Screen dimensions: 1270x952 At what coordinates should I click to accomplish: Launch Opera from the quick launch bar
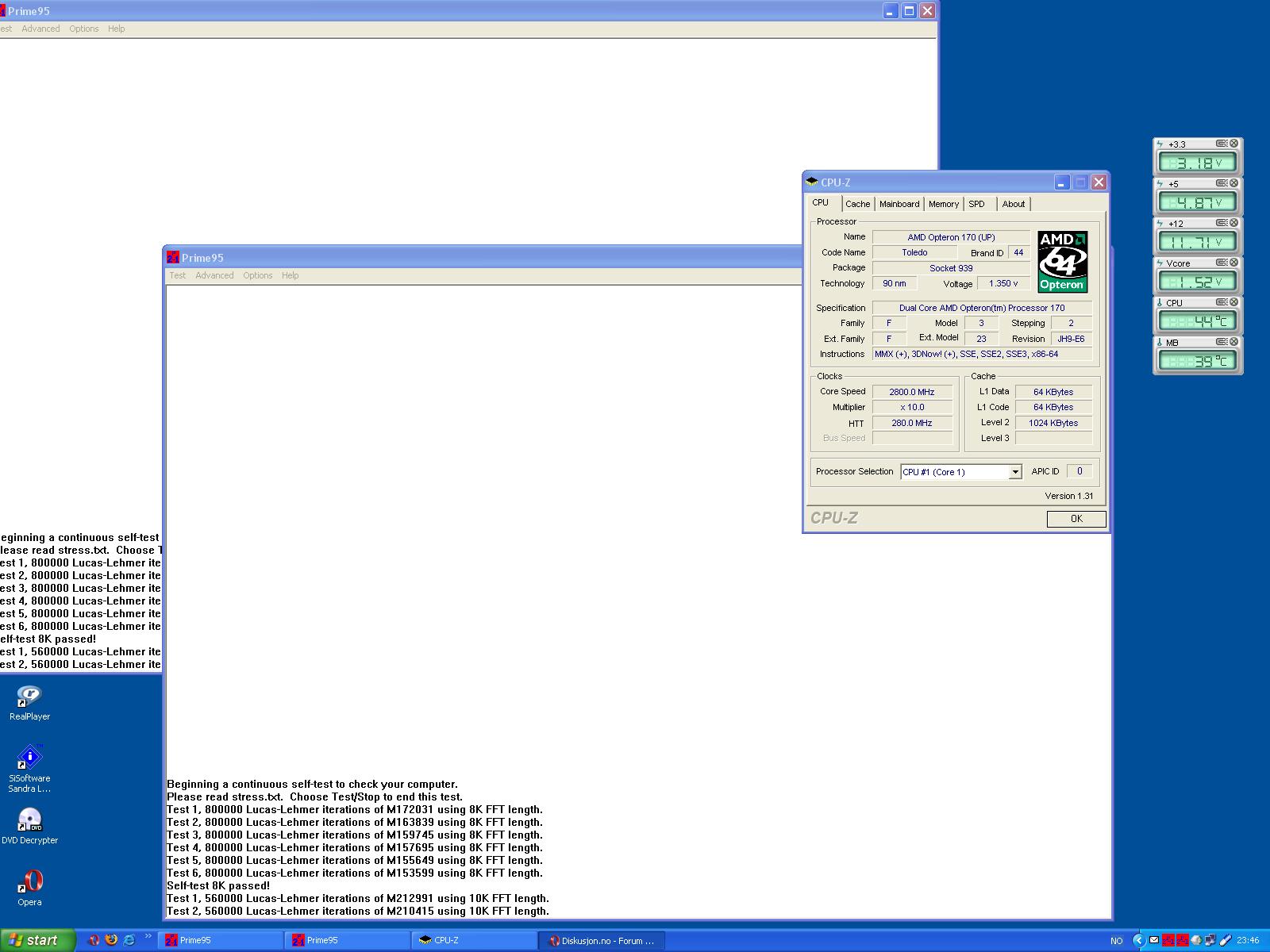coord(94,940)
